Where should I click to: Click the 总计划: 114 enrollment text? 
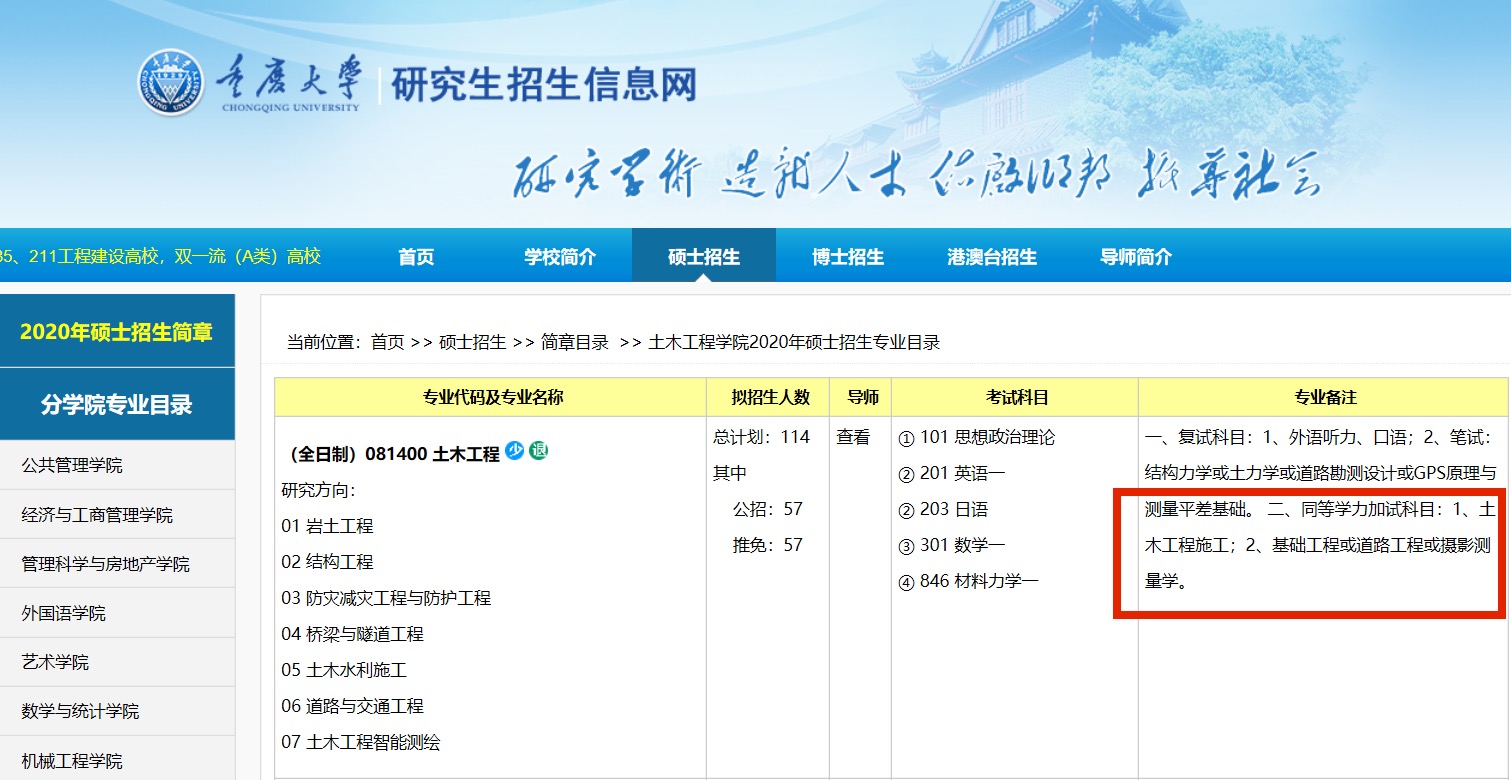pos(761,437)
